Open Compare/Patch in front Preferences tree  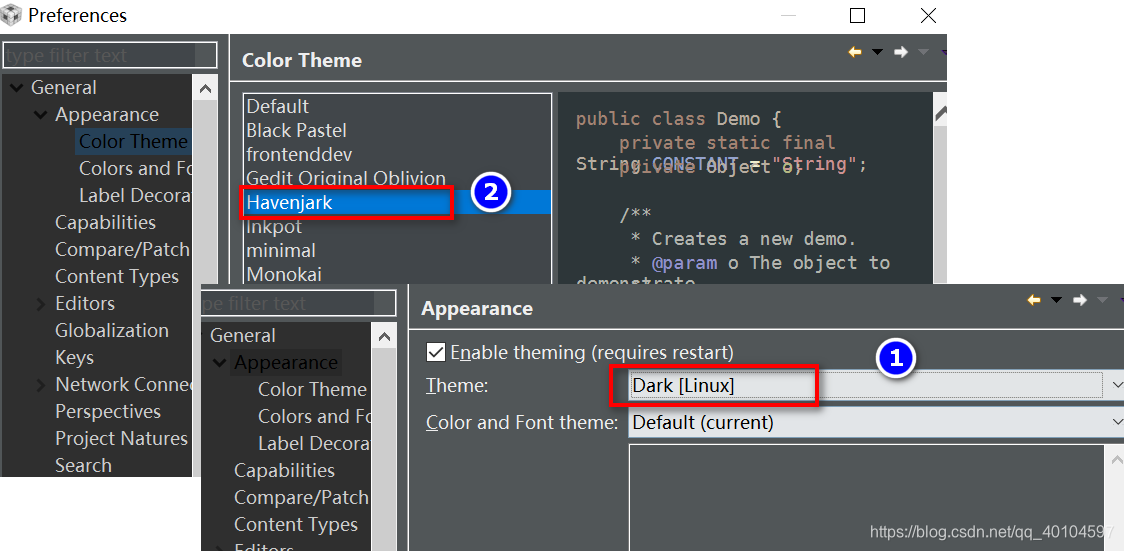[x=301, y=497]
